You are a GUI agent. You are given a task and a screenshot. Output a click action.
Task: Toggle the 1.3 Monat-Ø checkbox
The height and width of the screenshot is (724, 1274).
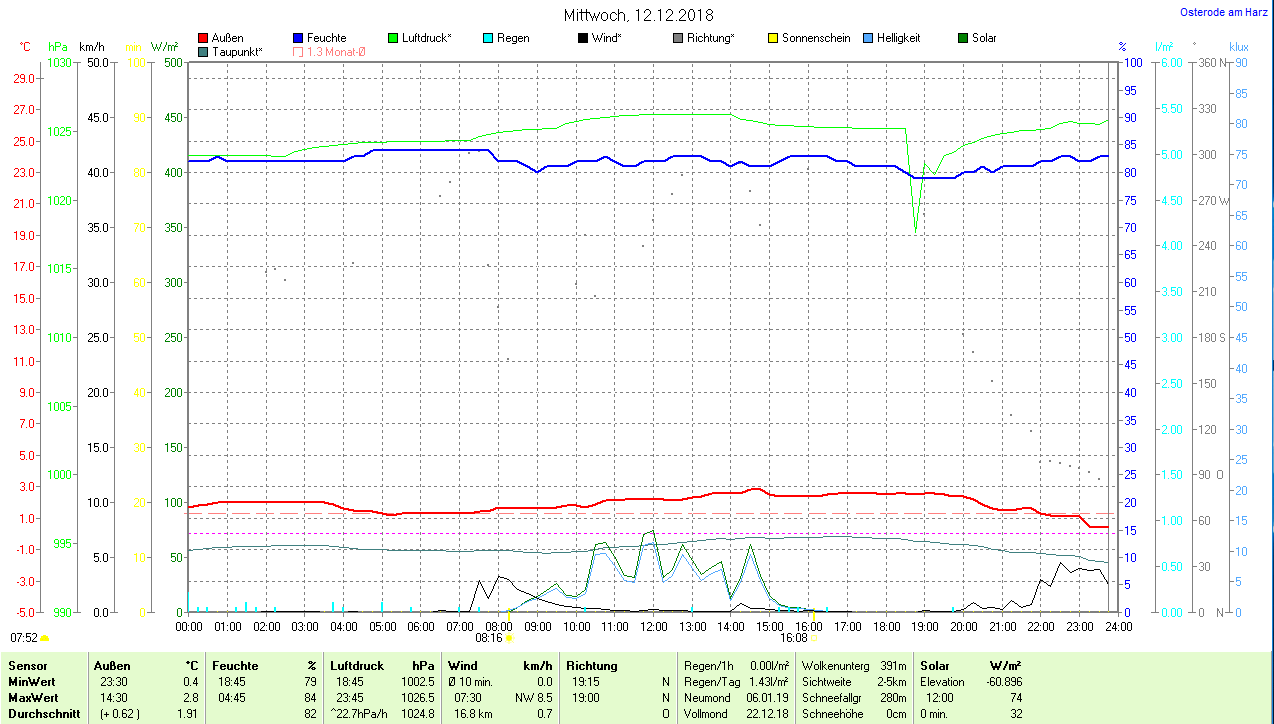pos(298,51)
